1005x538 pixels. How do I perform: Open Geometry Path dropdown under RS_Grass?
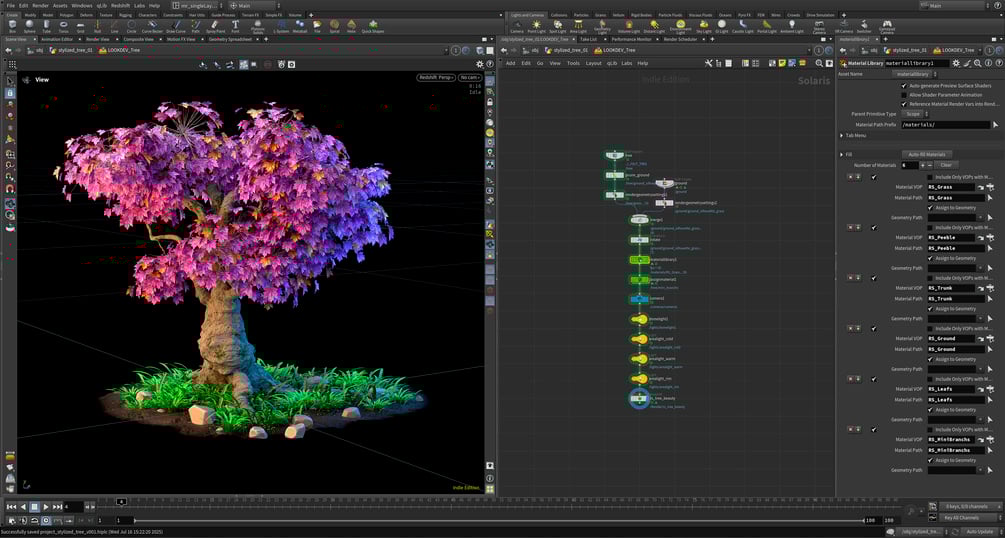click(980, 217)
